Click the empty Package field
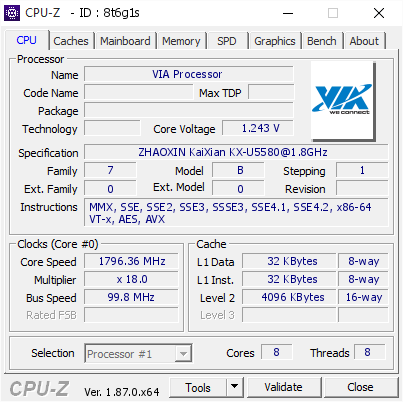The width and height of the screenshot is (403, 402). [x=189, y=110]
